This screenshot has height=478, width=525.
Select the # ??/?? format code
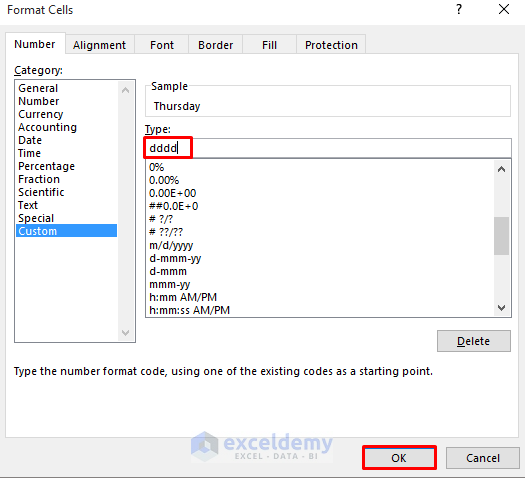pos(320,232)
